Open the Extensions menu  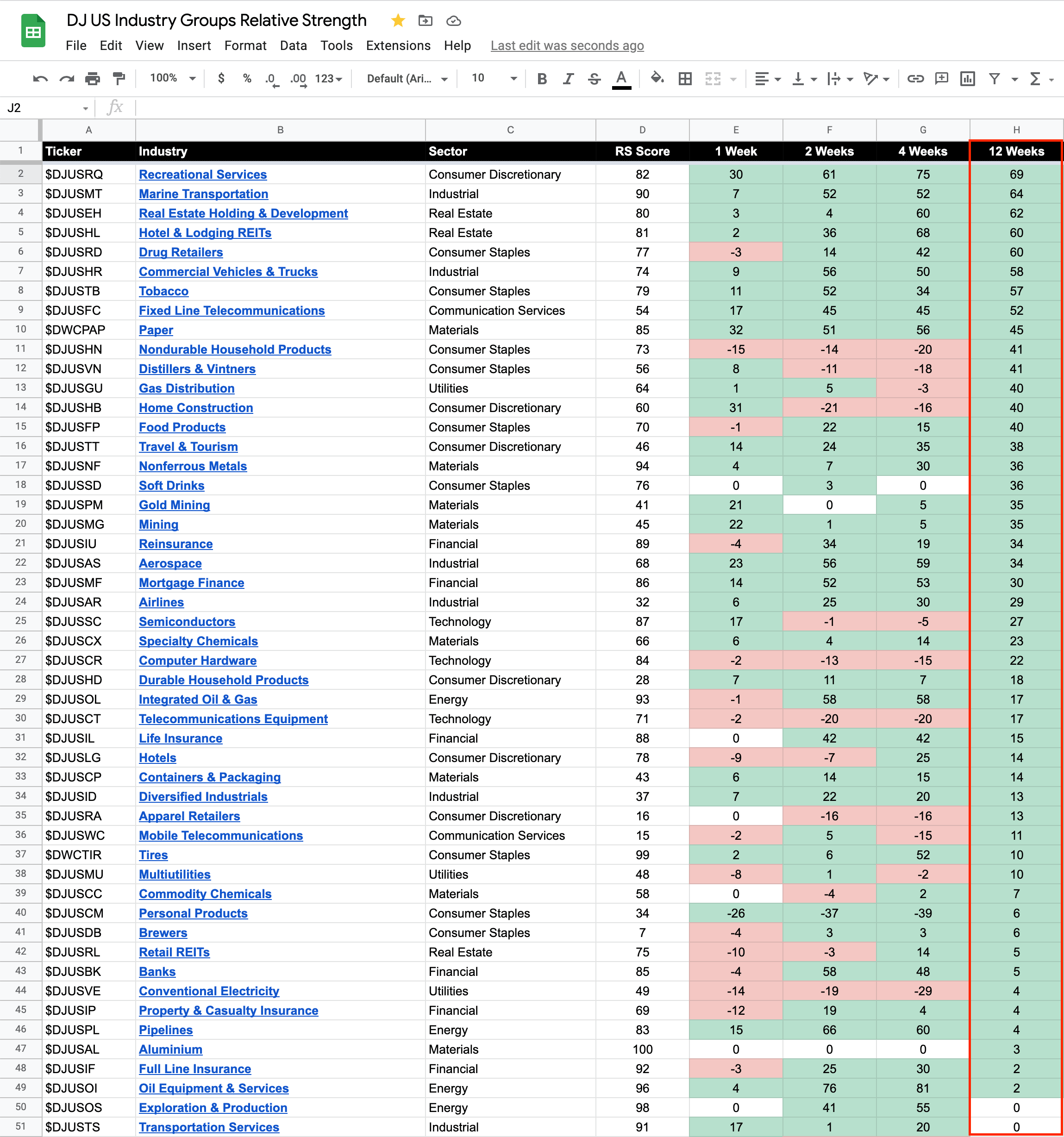(x=398, y=46)
